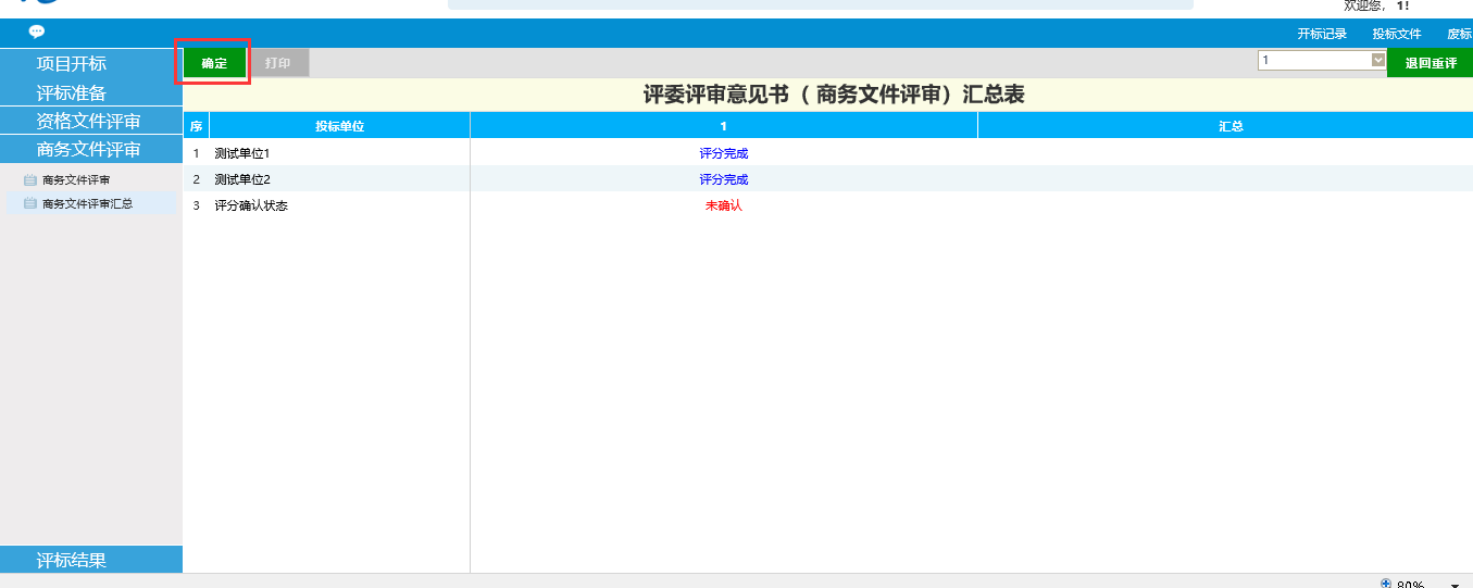Open the evaluator dropdown showing 1
The image size is (1474, 588).
[x=1321, y=60]
